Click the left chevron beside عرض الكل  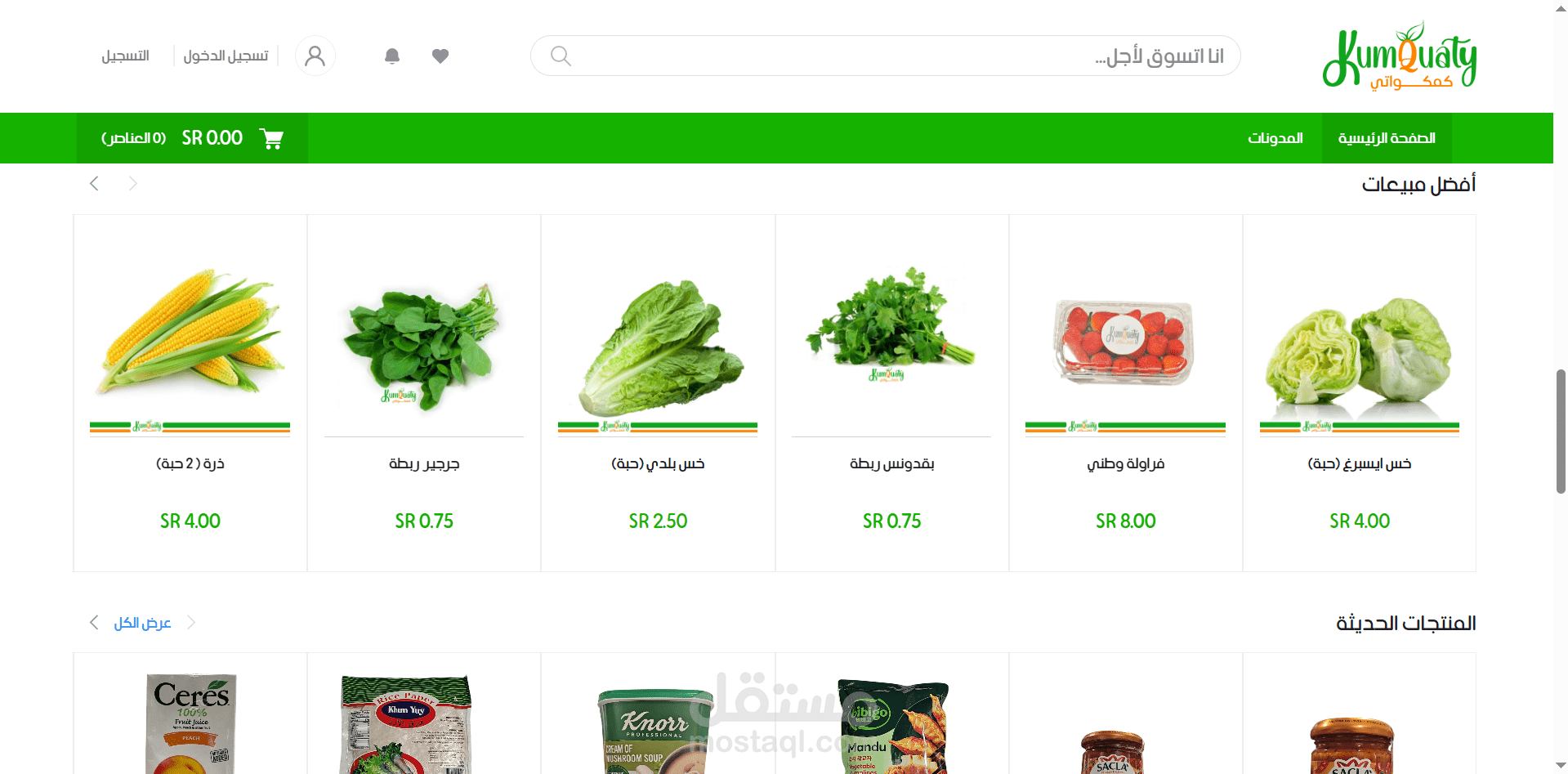click(94, 623)
